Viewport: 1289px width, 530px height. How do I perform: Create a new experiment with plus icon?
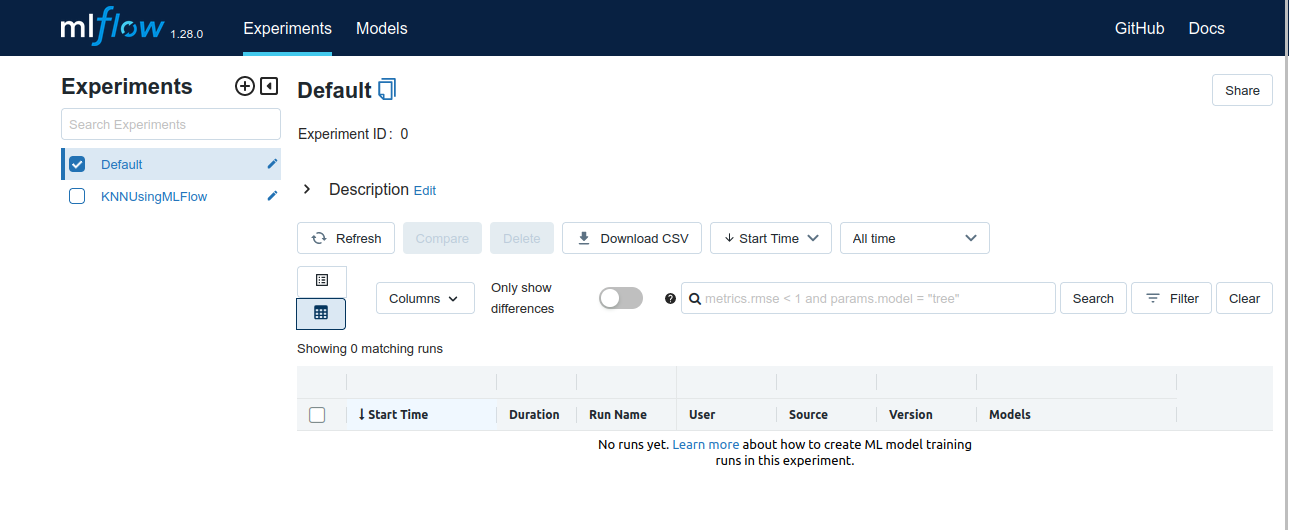point(245,86)
